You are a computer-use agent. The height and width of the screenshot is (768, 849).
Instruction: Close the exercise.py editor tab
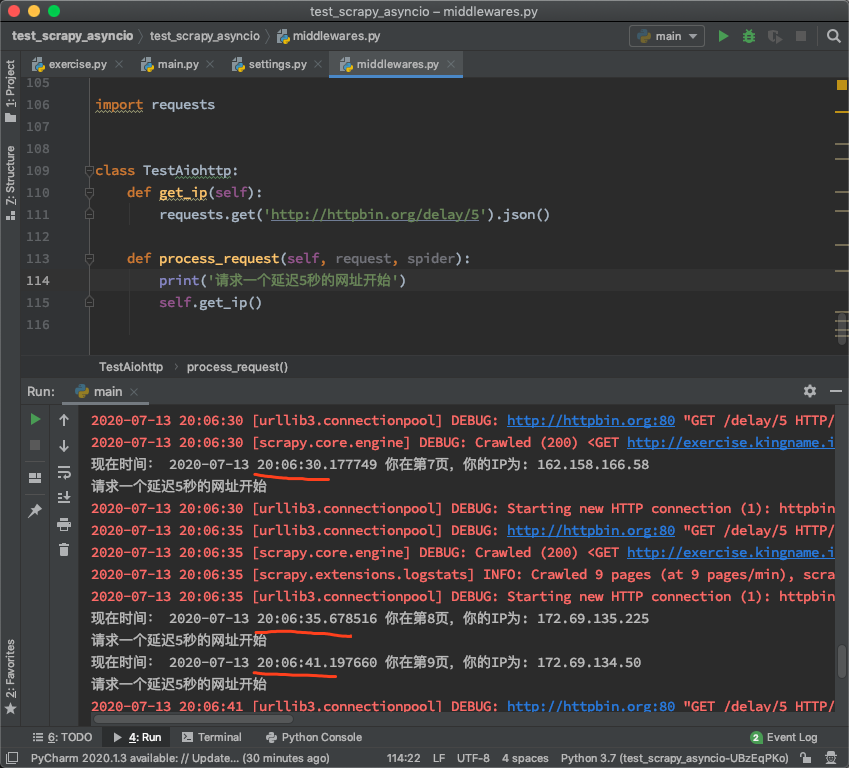[x=118, y=64]
